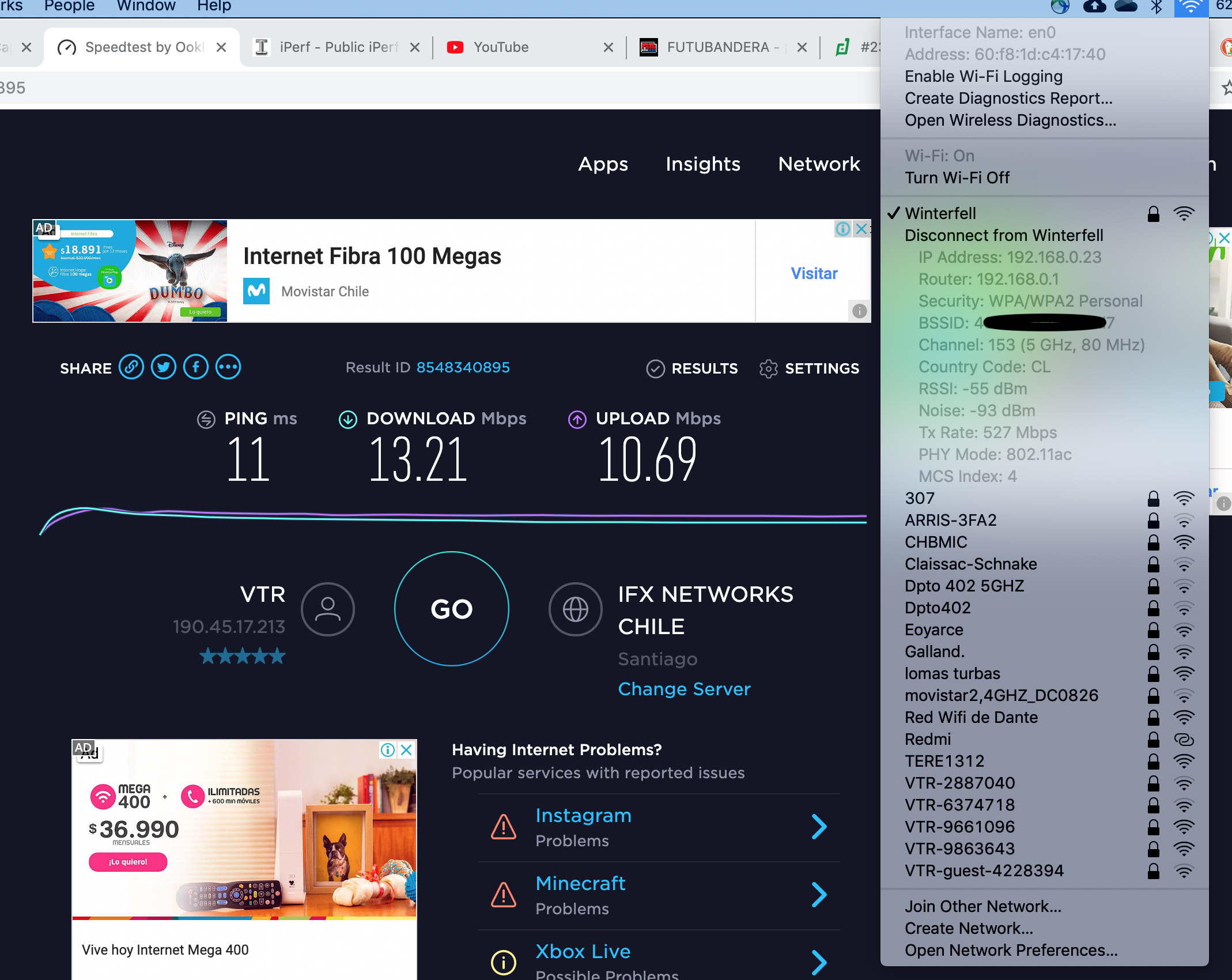The width and height of the screenshot is (1232, 980).
Task: Choose Create Network menu item
Action: click(1044, 928)
